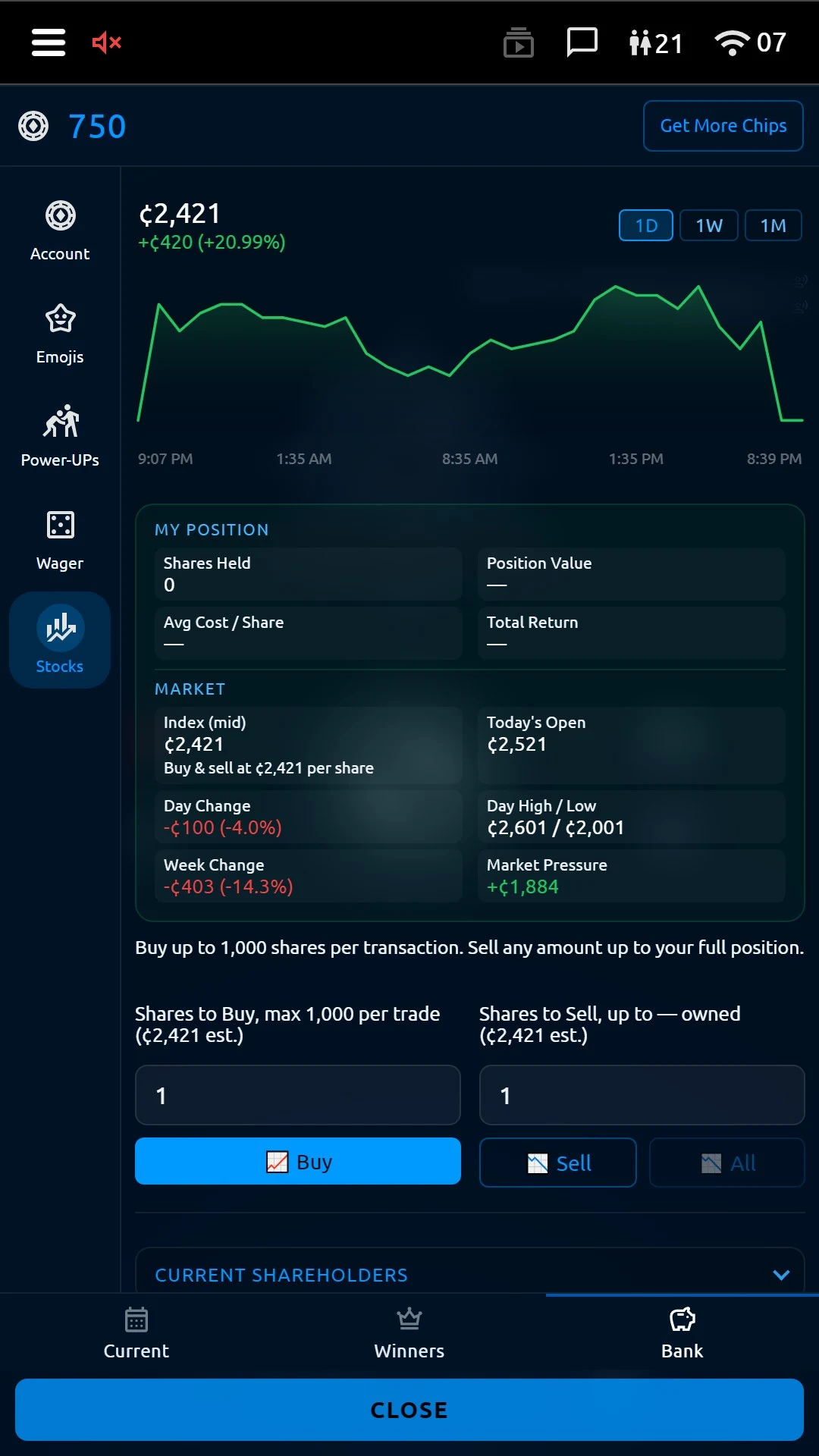
Task: Click the Current Shareholders chevron arrow
Action: tap(781, 1275)
